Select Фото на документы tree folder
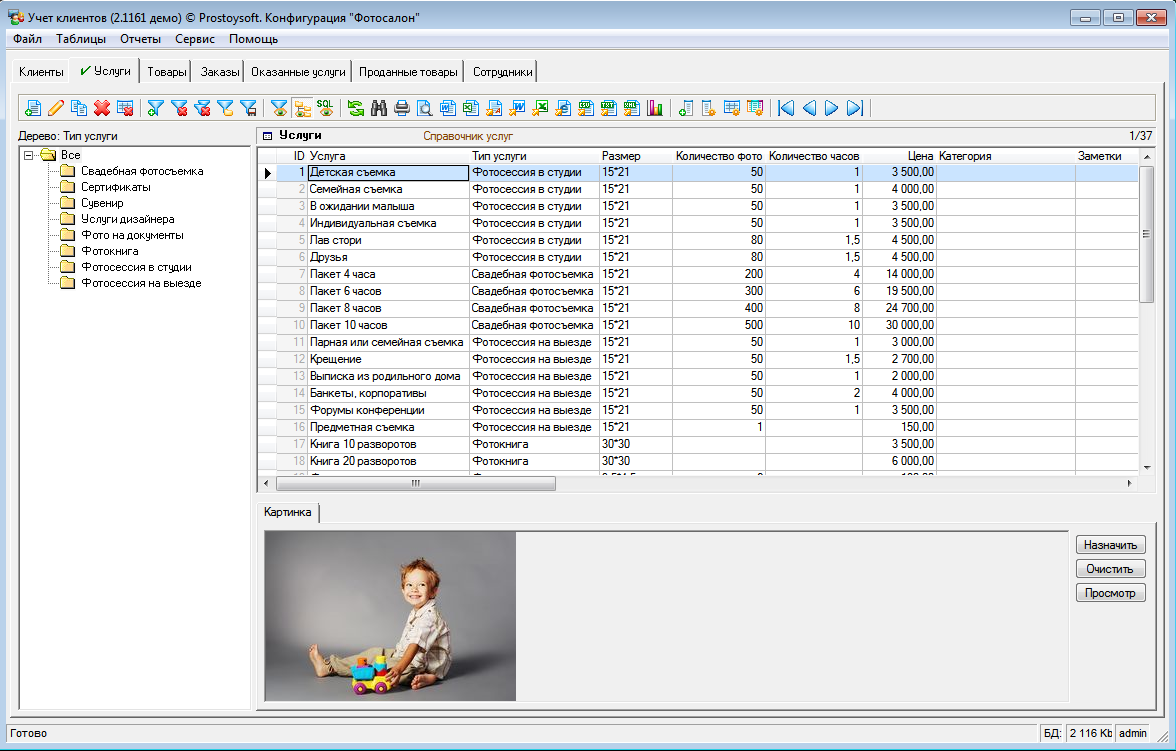This screenshot has height=751, width=1176. 132,235
